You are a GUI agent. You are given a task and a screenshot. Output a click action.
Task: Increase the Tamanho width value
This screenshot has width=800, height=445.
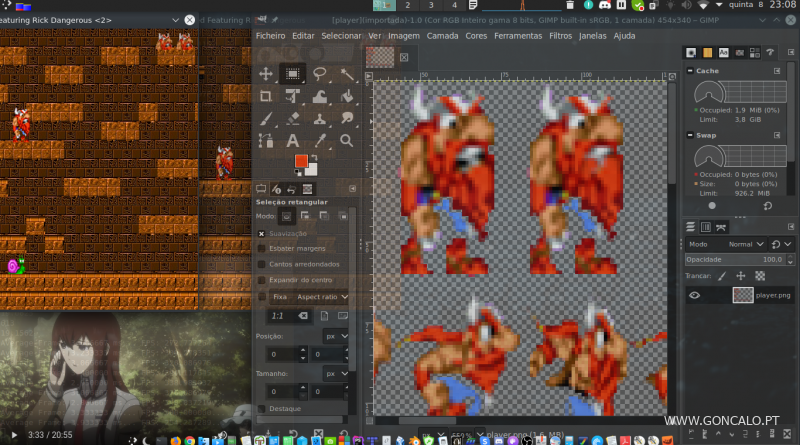[x=303, y=388]
